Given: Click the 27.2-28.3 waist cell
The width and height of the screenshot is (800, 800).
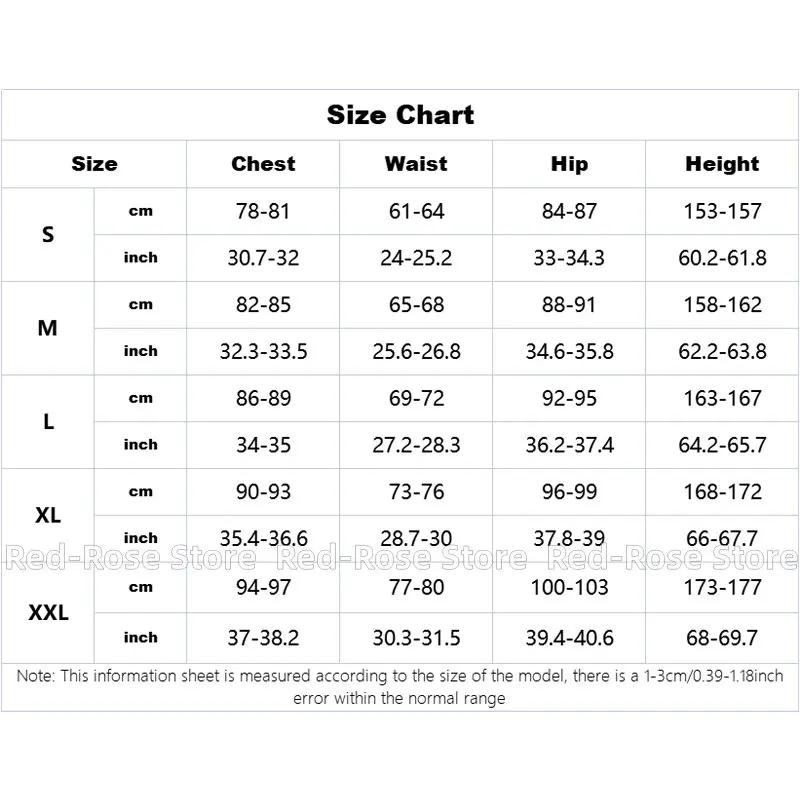Looking at the screenshot, I should [416, 445].
